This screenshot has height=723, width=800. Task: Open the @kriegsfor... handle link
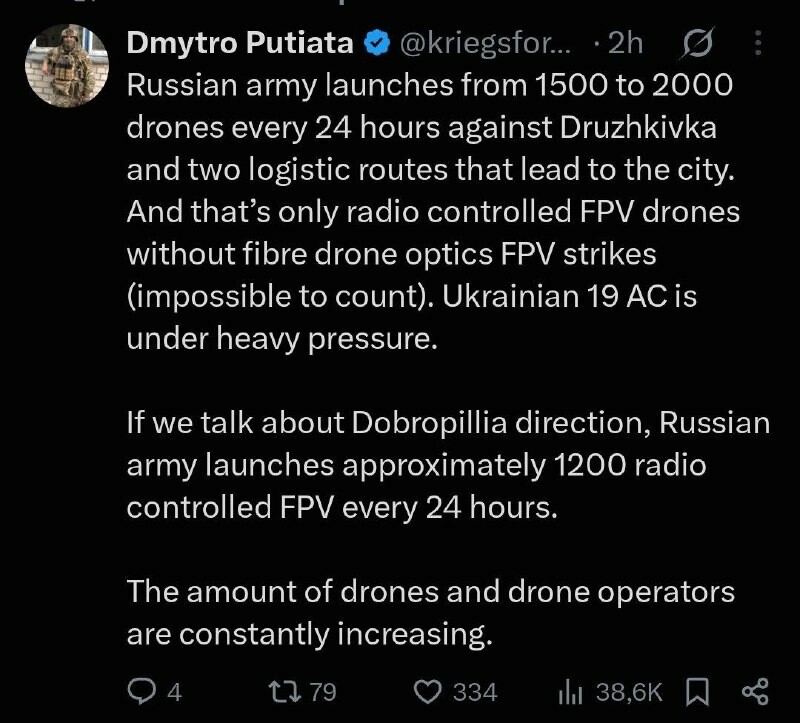[486, 43]
